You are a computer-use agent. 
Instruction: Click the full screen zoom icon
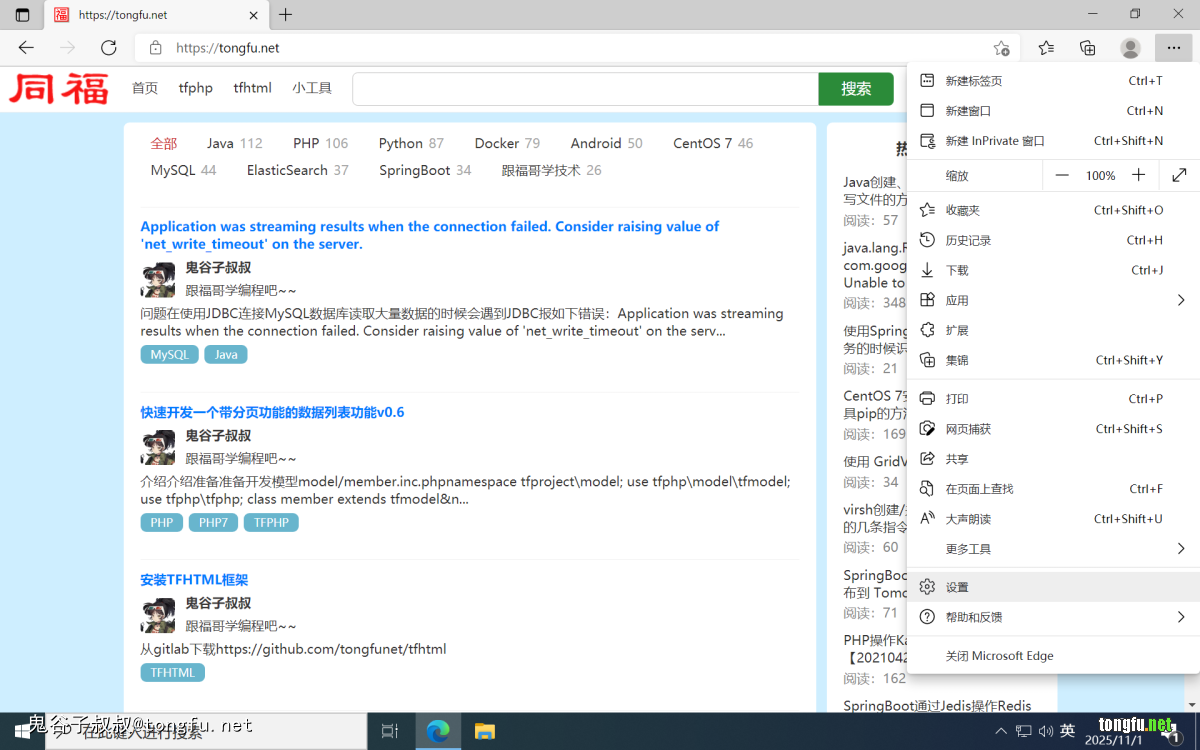(1179, 175)
